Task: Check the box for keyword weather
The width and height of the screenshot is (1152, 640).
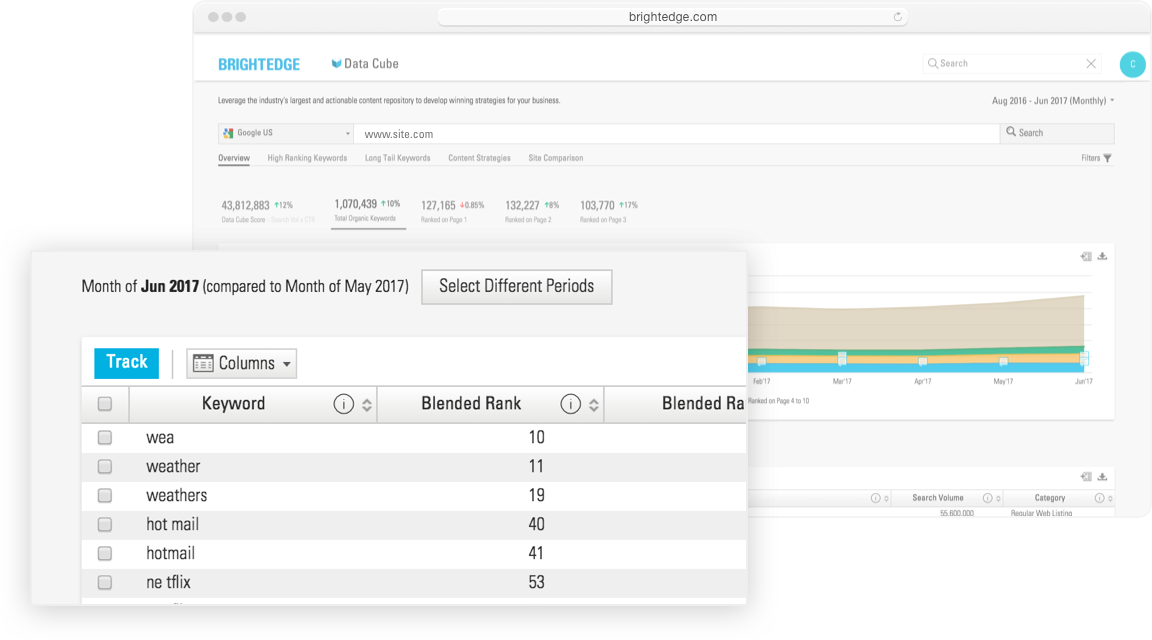Action: click(x=105, y=467)
